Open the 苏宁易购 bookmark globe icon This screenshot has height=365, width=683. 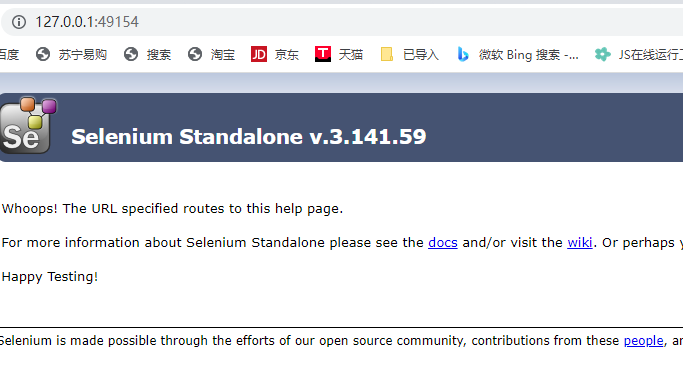(x=43, y=54)
